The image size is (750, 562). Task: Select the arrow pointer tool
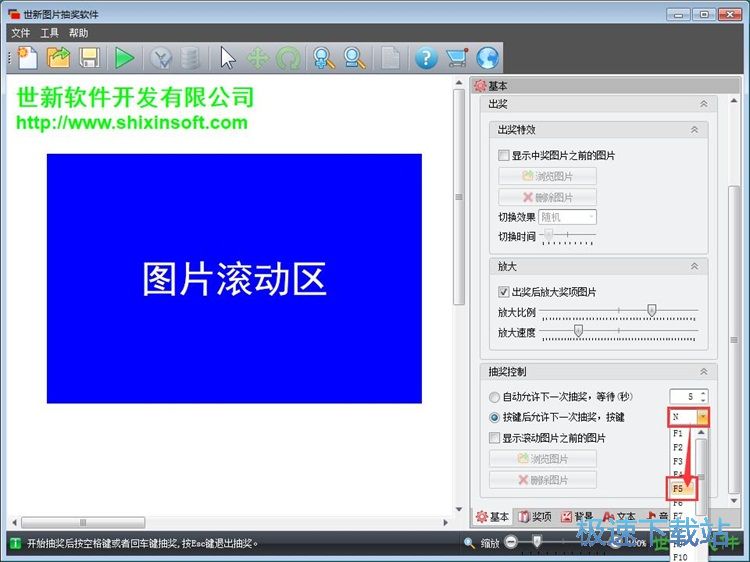(228, 58)
